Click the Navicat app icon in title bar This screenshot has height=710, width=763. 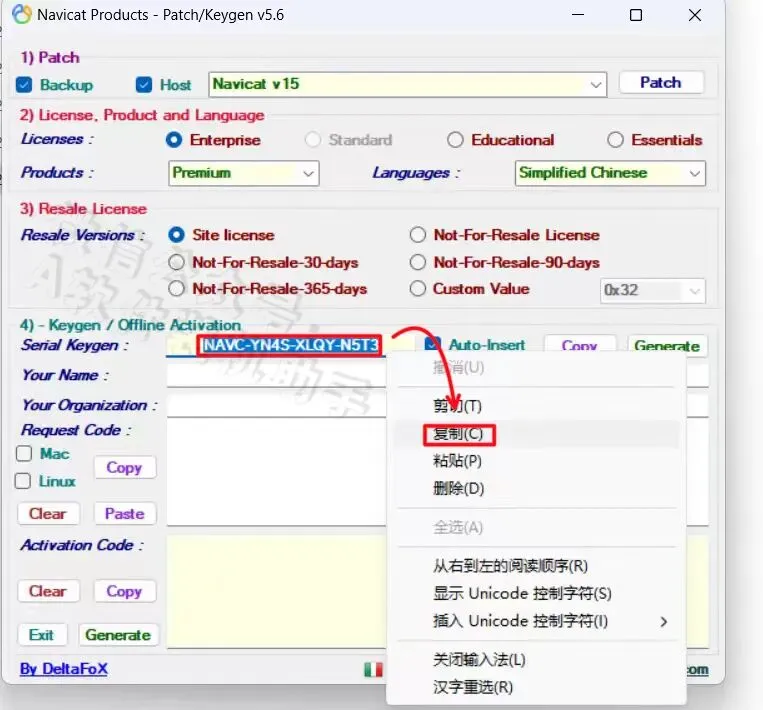point(22,15)
